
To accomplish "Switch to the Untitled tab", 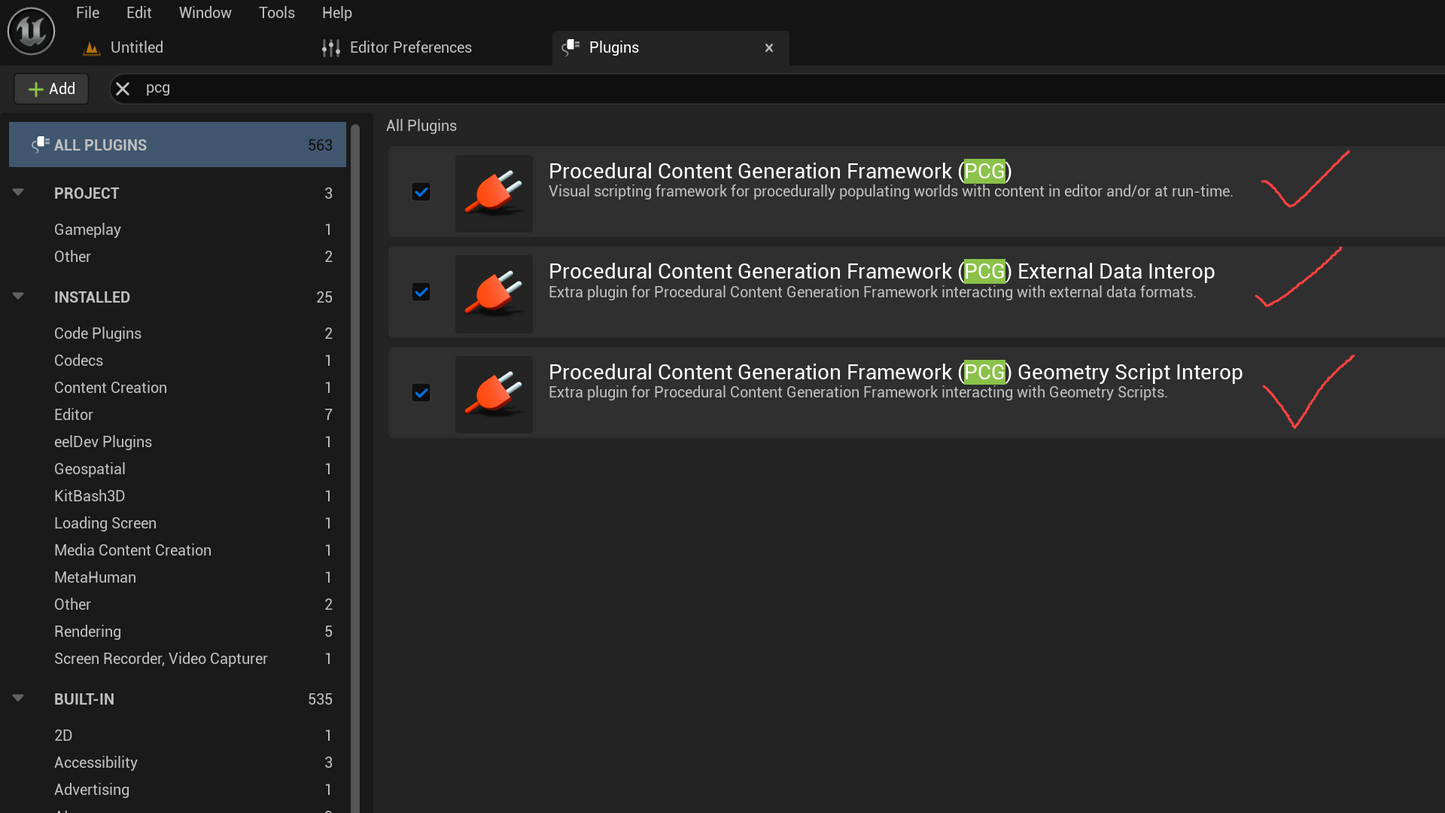I will (x=137, y=47).
